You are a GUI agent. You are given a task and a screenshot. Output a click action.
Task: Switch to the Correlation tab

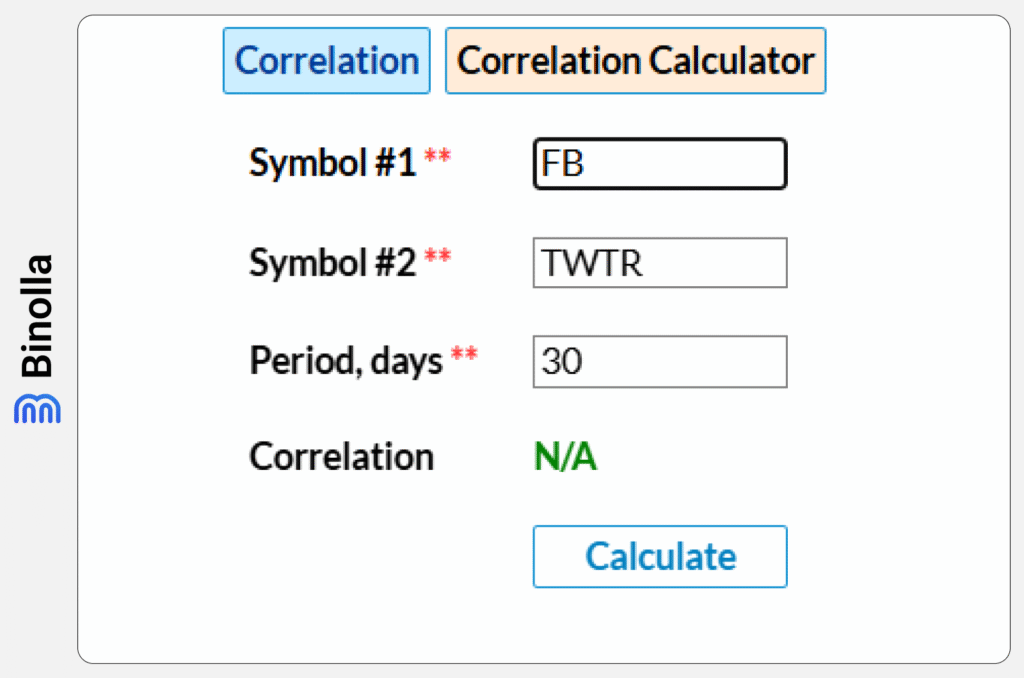coord(326,61)
